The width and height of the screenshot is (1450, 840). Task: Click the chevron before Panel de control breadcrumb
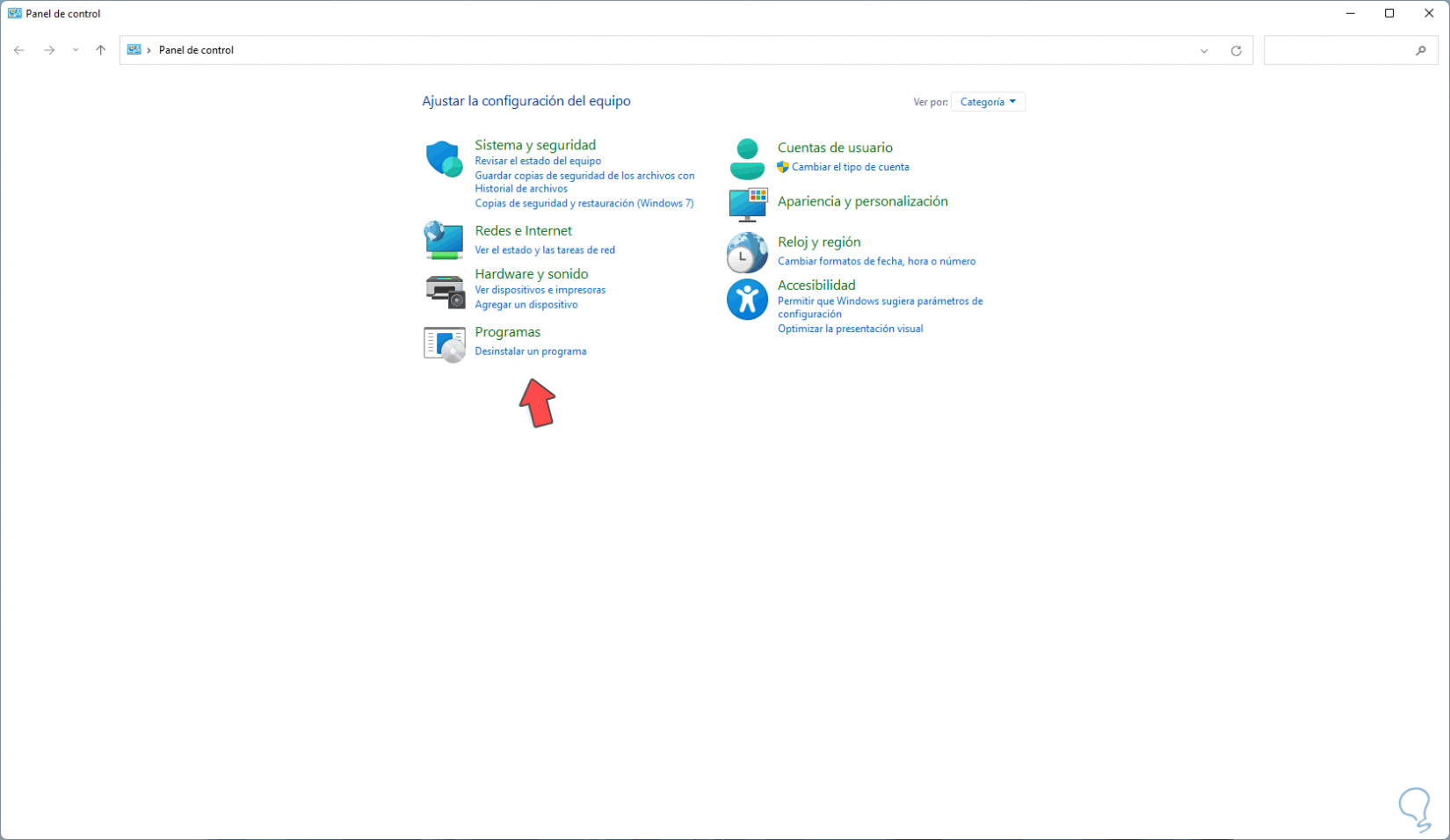(x=149, y=50)
